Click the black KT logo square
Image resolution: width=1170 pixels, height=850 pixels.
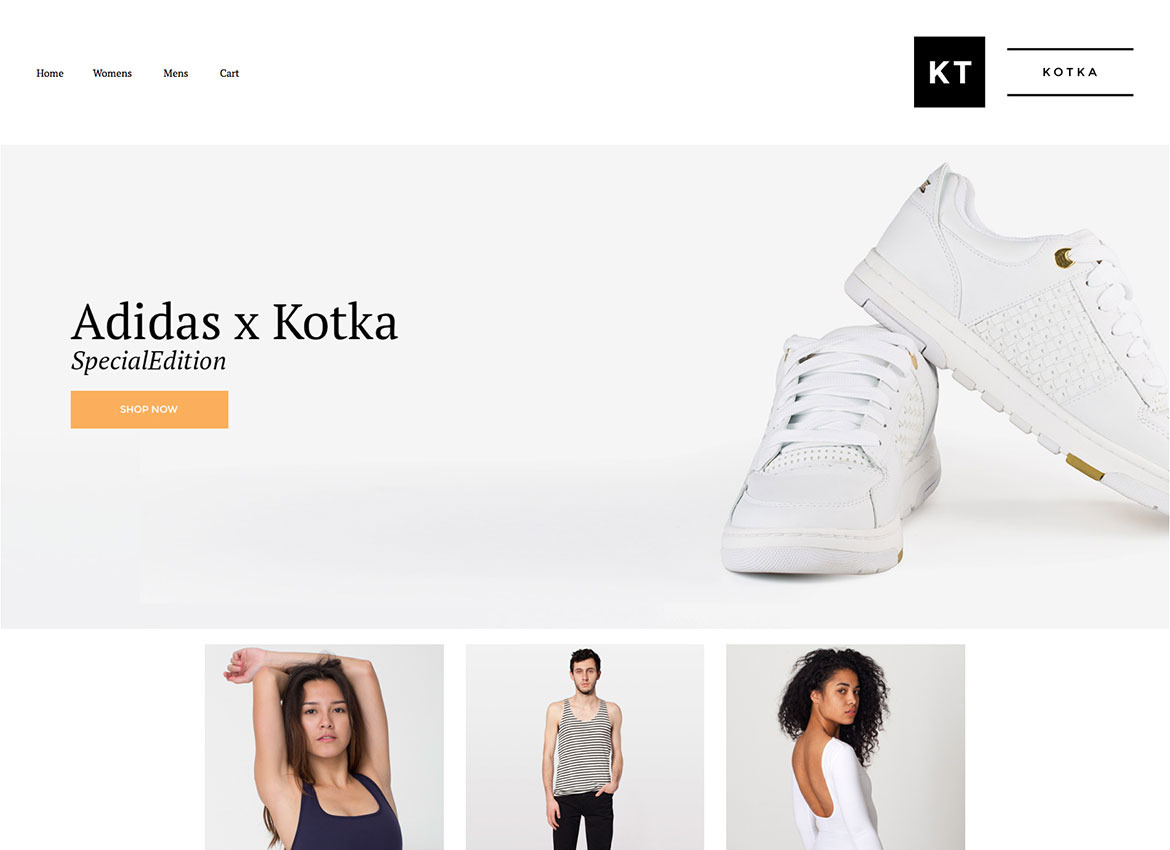click(949, 72)
